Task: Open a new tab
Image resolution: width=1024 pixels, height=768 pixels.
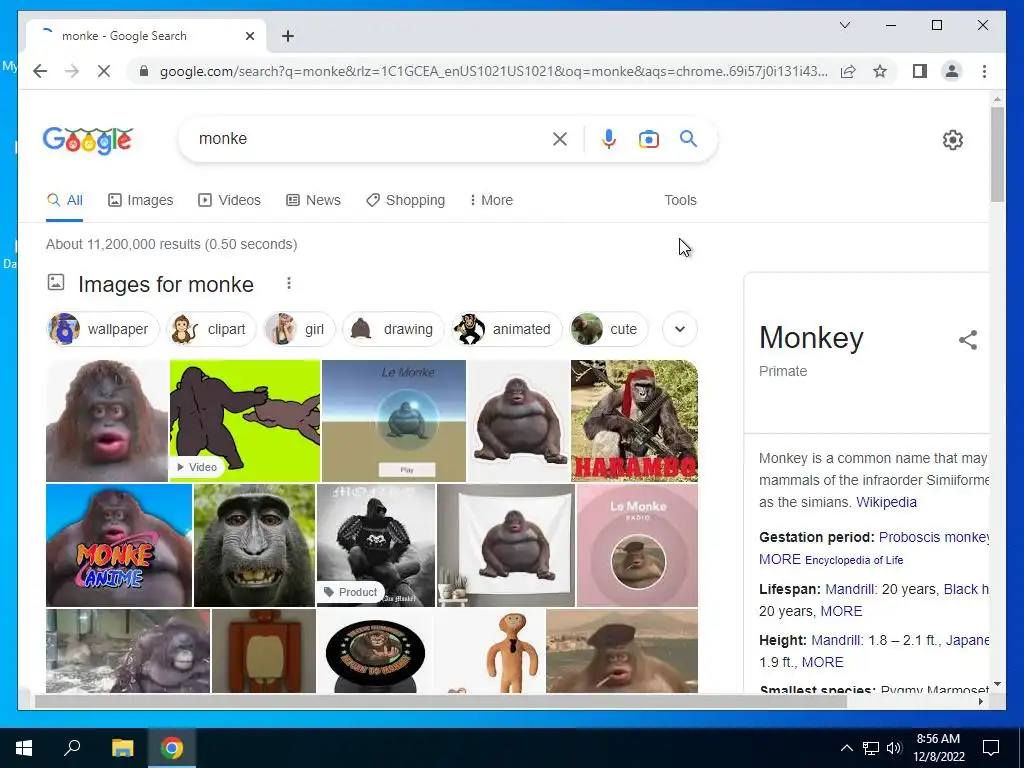Action: point(288,36)
